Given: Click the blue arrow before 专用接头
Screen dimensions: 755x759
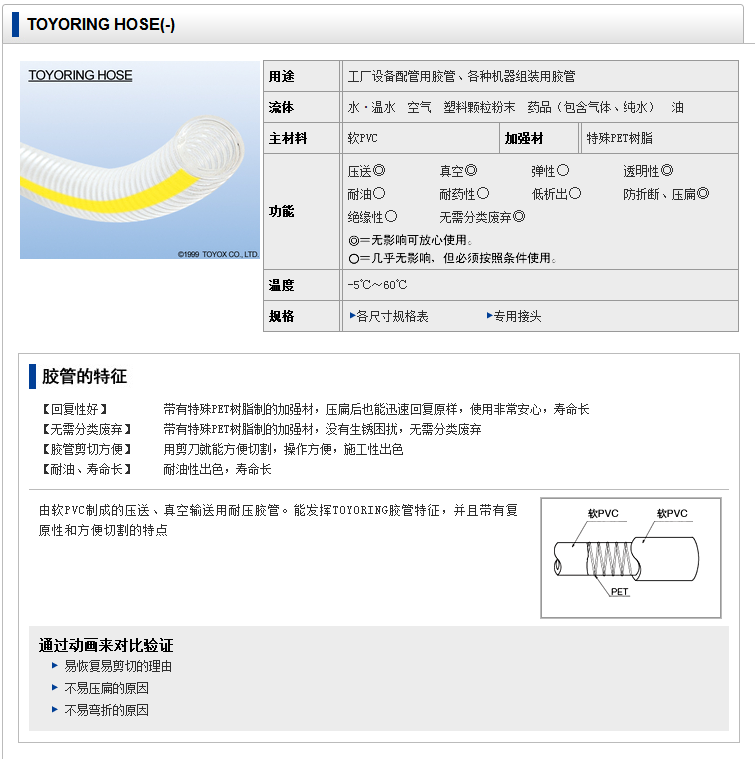Looking at the screenshot, I should click(x=490, y=316).
